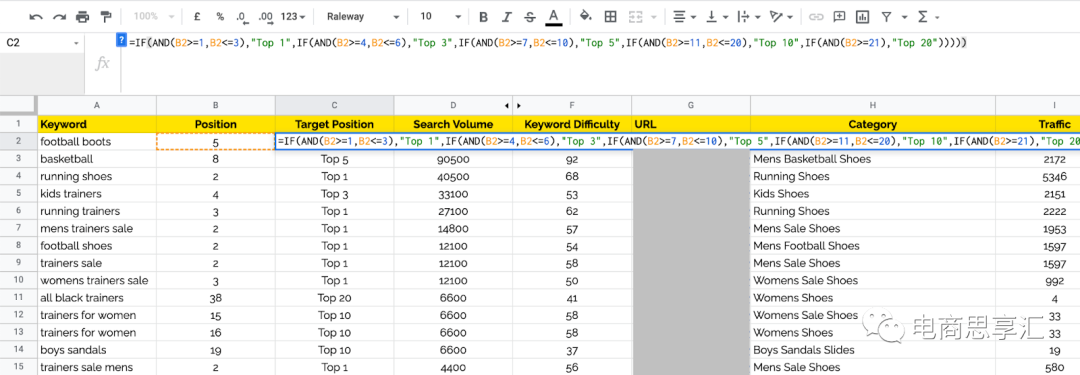1080x375 pixels.
Task: Click the Redo arrow icon
Action: (x=59, y=16)
